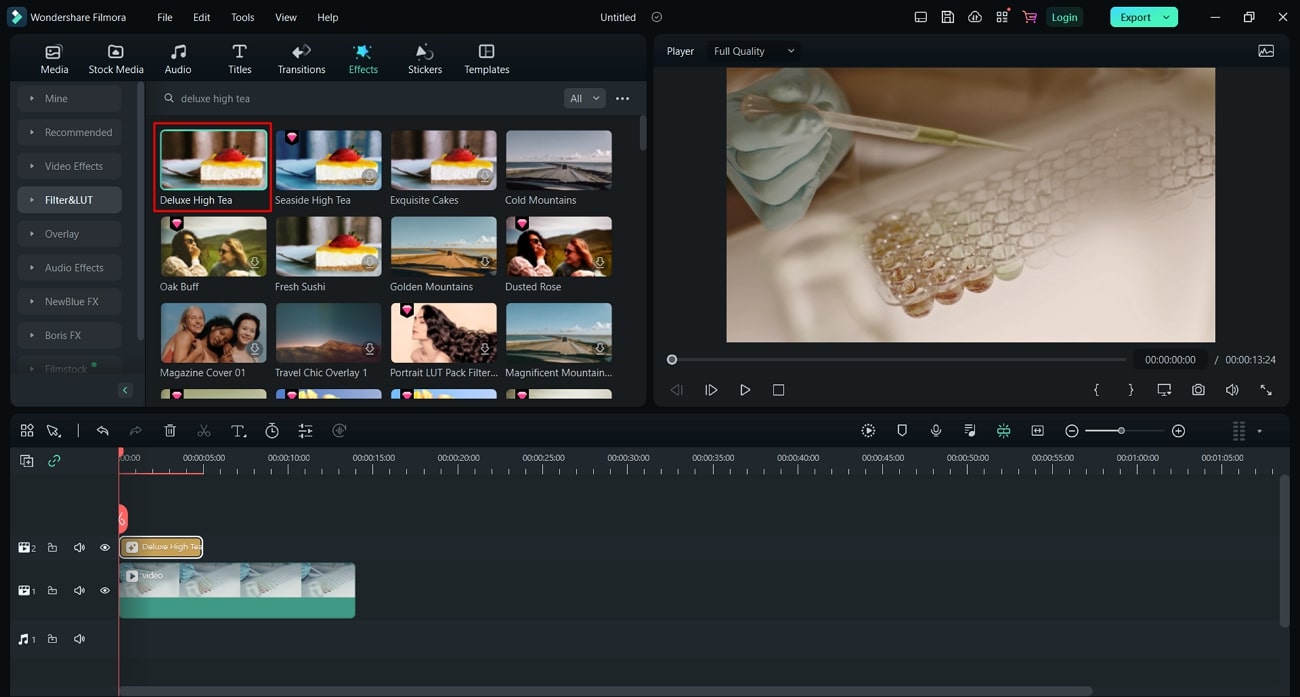Click the add track icon above track headers
Image resolution: width=1300 pixels, height=697 pixels.
pos(27,461)
